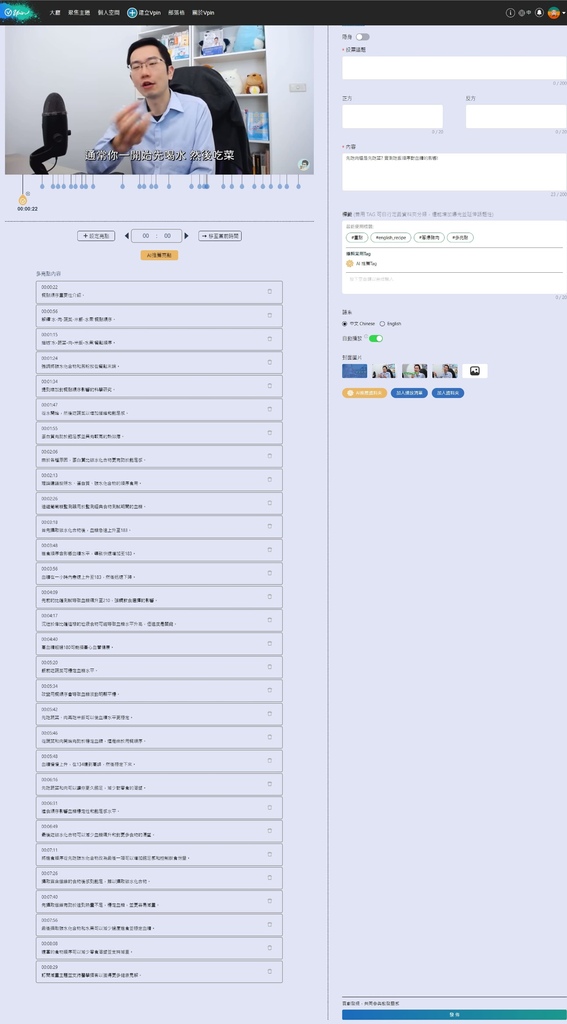Click the 加入播放清單 button
The width and height of the screenshot is (567, 1024).
coord(409,393)
